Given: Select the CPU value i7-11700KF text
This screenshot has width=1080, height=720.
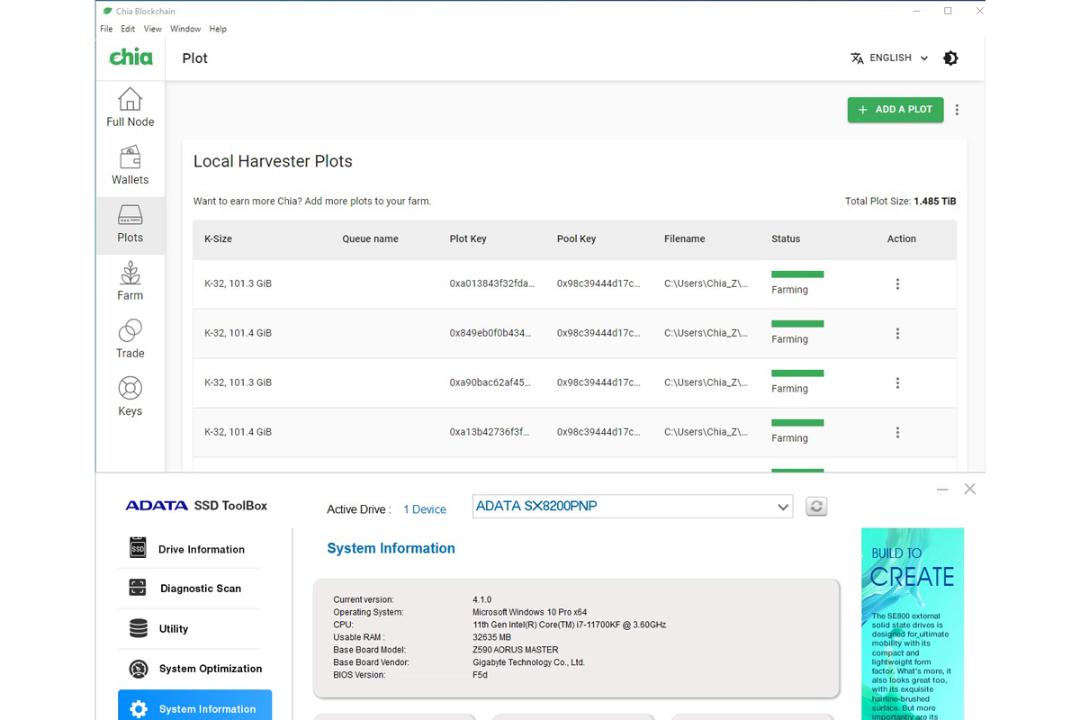Looking at the screenshot, I should point(569,624).
